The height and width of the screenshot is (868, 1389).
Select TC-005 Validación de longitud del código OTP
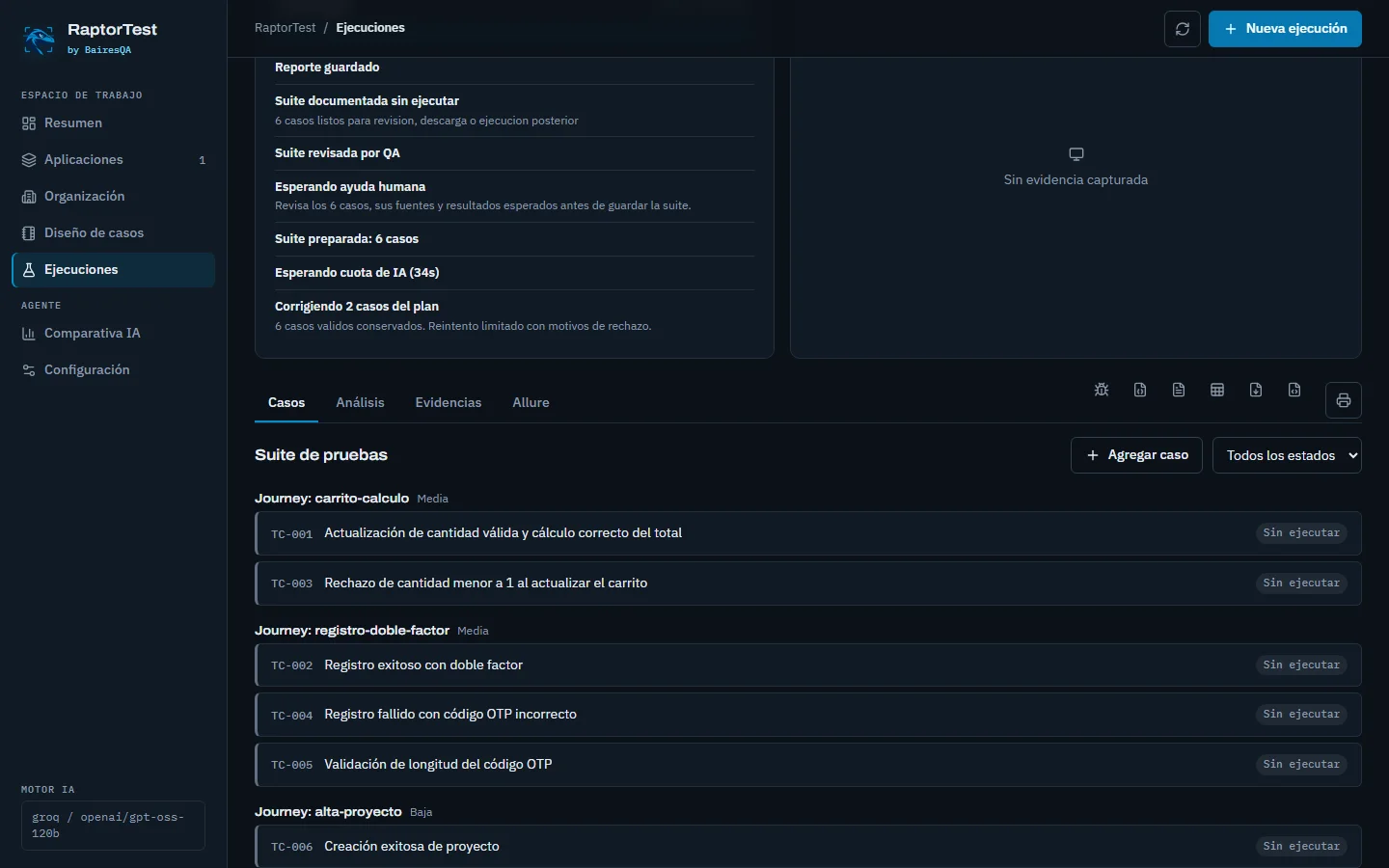pyautogui.click(x=808, y=765)
